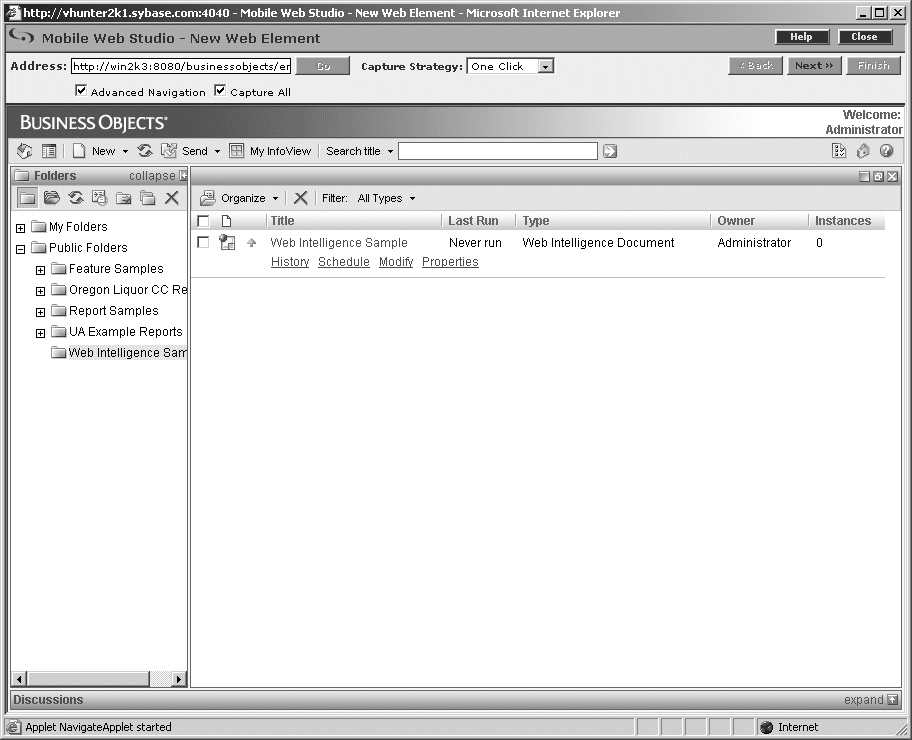This screenshot has height=740, width=912.
Task: Open the Modify link
Action: 396,262
